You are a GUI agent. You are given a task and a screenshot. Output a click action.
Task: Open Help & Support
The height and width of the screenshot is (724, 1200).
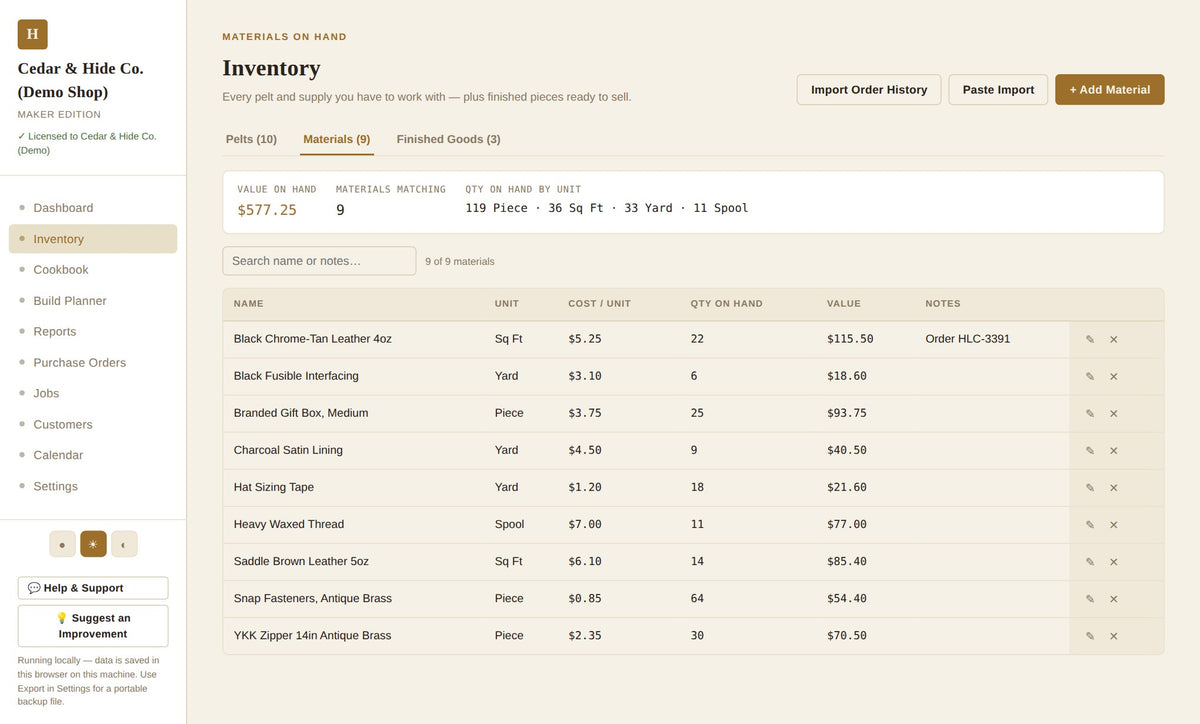pos(93,588)
